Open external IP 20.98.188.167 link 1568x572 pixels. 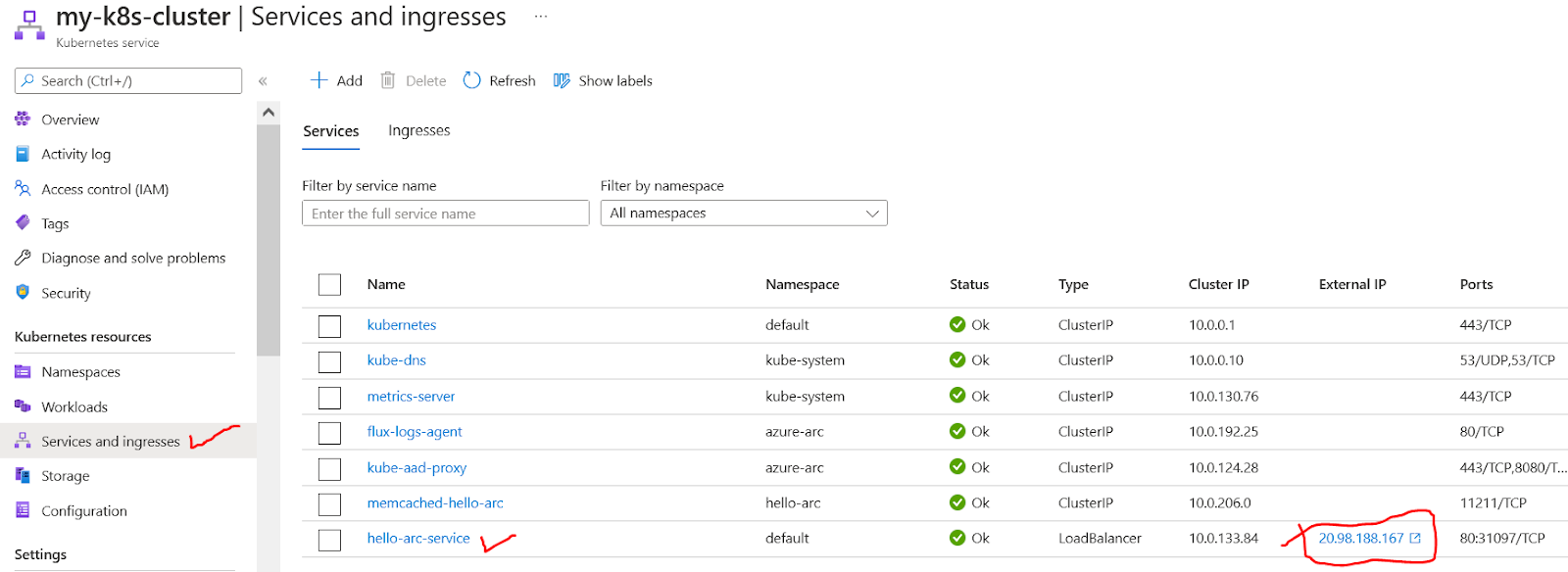click(x=1361, y=538)
